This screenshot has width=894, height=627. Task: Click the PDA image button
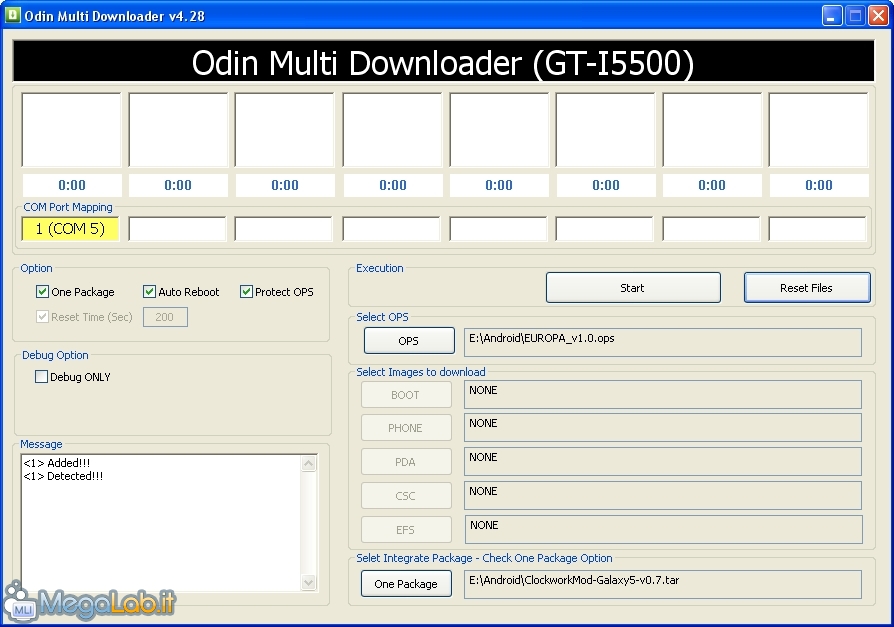point(406,462)
